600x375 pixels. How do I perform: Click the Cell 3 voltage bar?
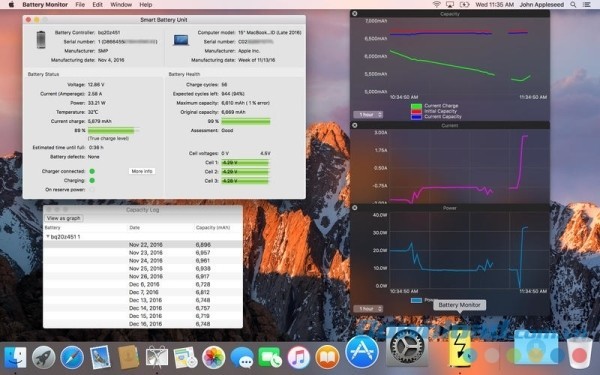tap(245, 181)
